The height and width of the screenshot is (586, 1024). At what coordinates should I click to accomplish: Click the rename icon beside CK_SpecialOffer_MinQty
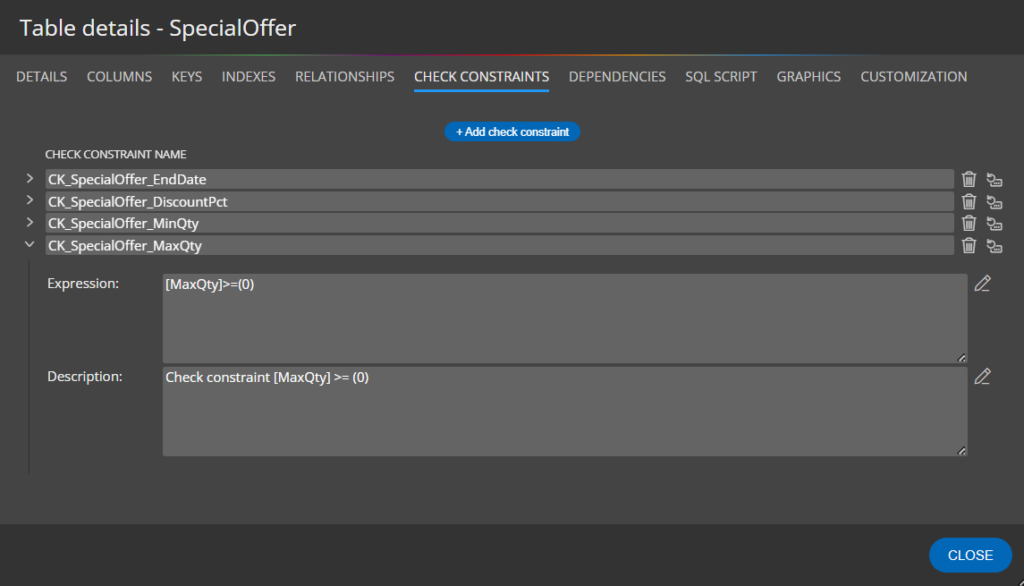(993, 223)
